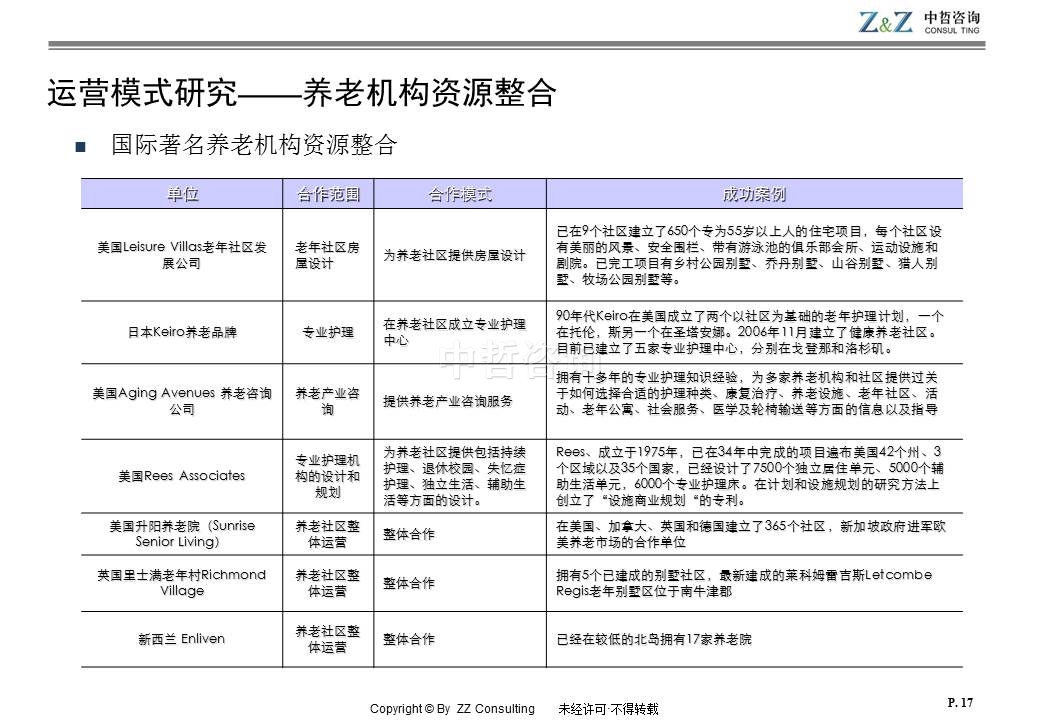The width and height of the screenshot is (1040, 720).
Task: Click the 专业护理 scope cell
Action: click(x=328, y=332)
